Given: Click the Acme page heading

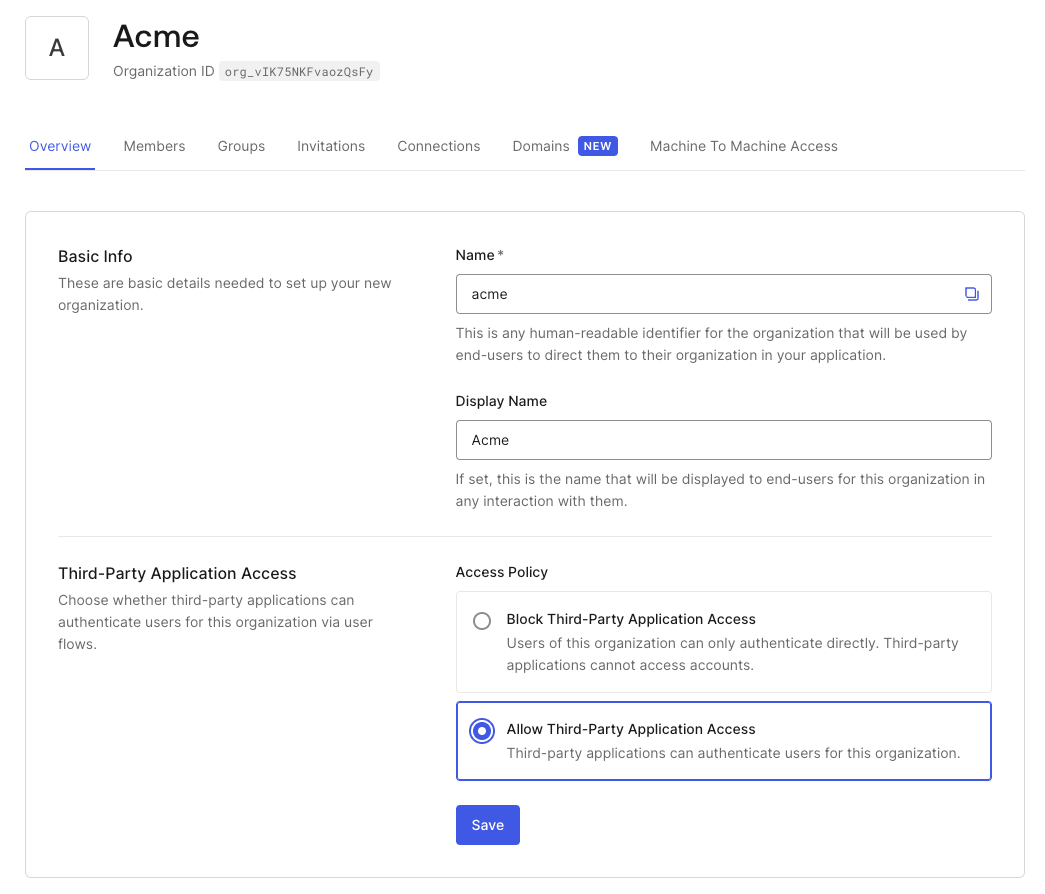Looking at the screenshot, I should [x=156, y=37].
